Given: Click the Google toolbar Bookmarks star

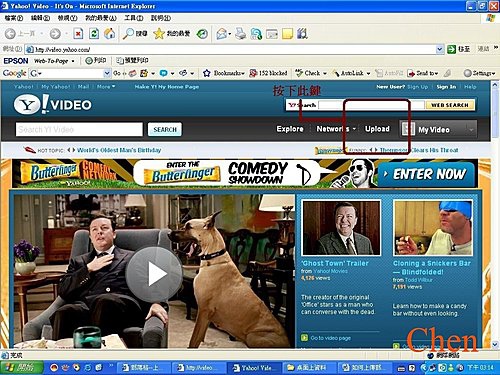Looking at the screenshot, I should (x=207, y=73).
